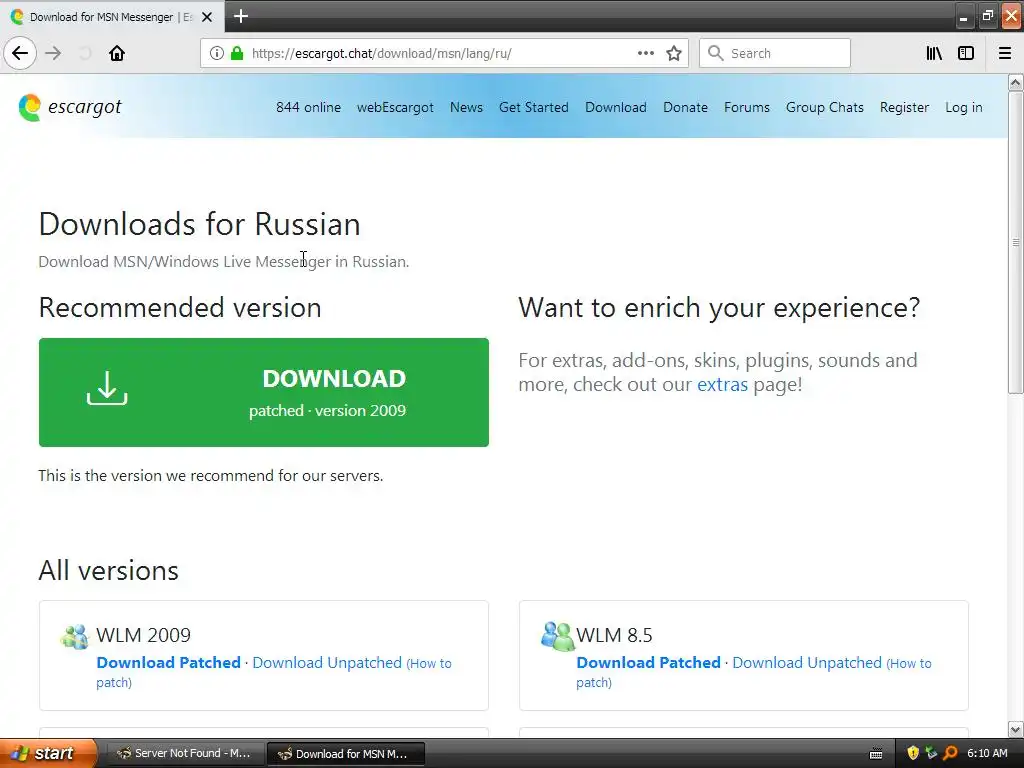Open Group Chats page
The image size is (1024, 768).
point(824,107)
